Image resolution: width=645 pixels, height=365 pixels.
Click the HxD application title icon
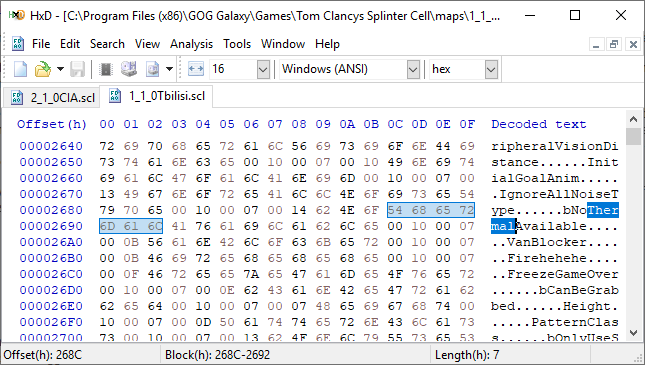point(16,16)
